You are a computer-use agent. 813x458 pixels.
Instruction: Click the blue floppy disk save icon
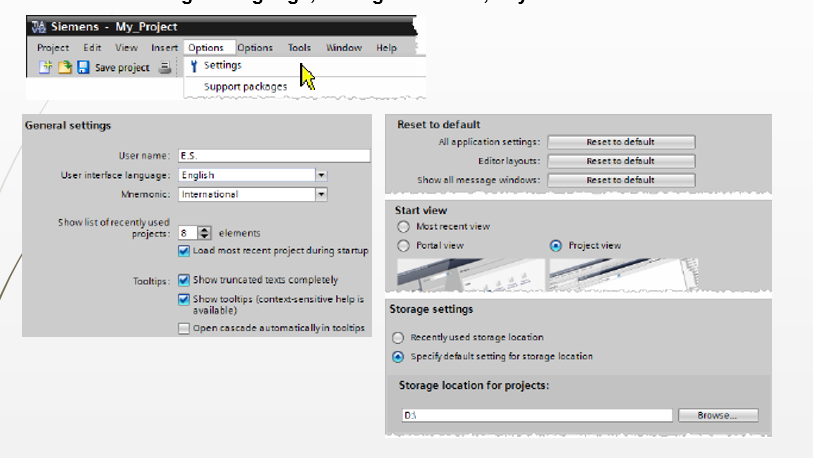coord(83,67)
